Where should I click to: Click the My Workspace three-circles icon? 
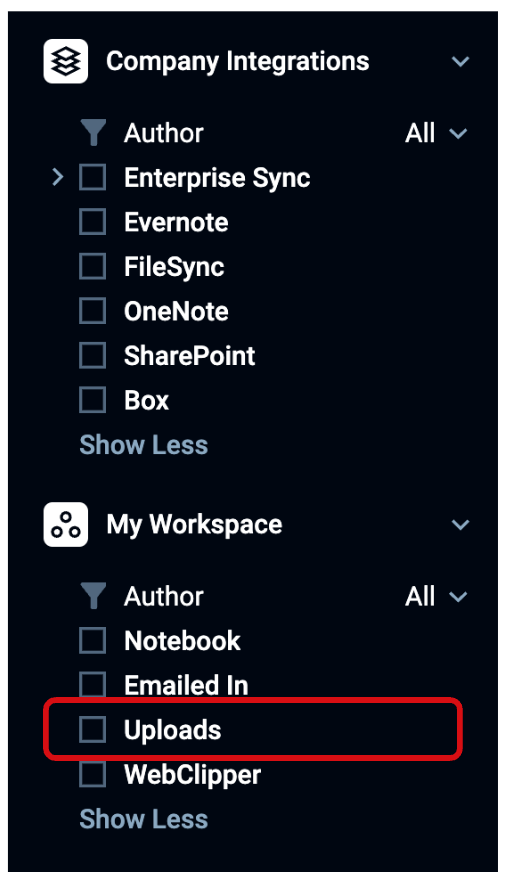click(x=66, y=524)
